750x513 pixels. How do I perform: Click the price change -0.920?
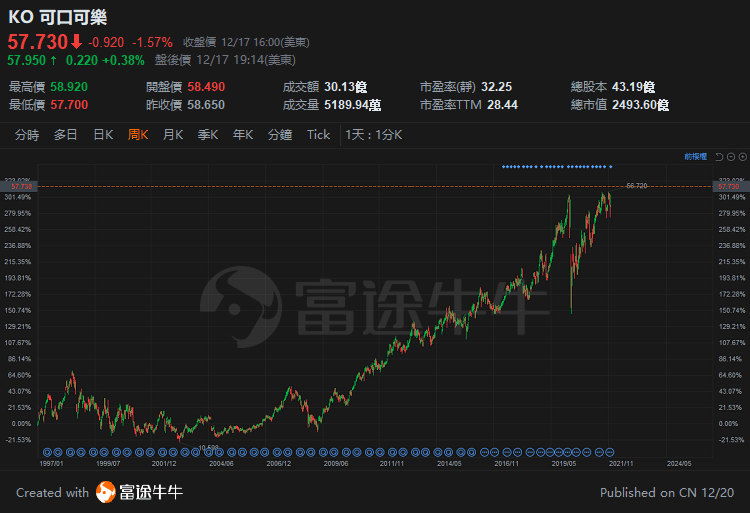(106, 43)
